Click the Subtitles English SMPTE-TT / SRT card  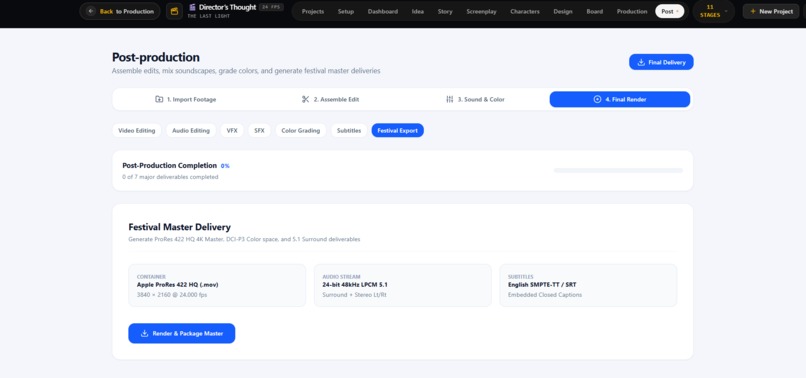(588, 285)
